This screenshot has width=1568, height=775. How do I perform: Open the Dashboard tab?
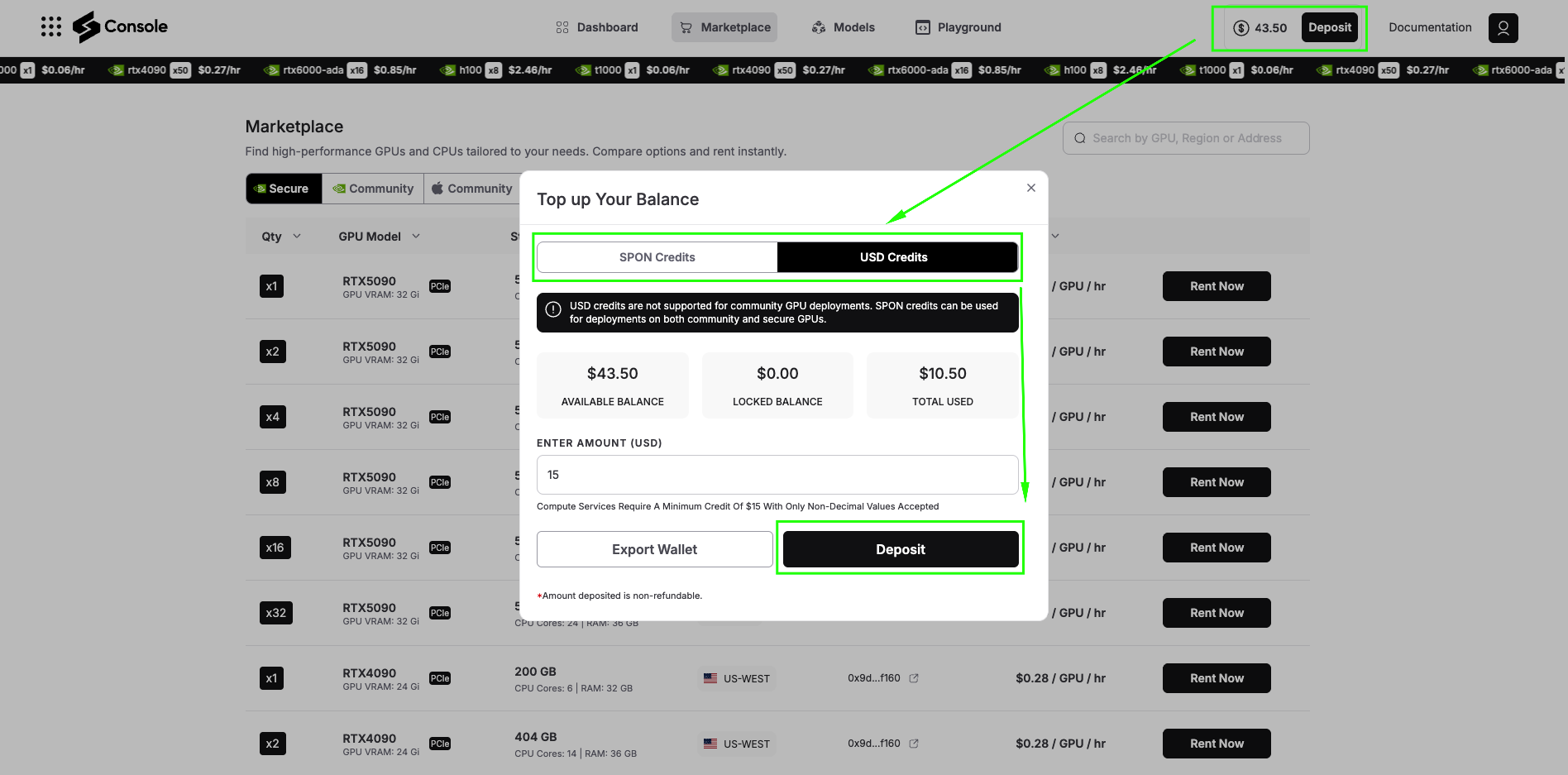[597, 27]
